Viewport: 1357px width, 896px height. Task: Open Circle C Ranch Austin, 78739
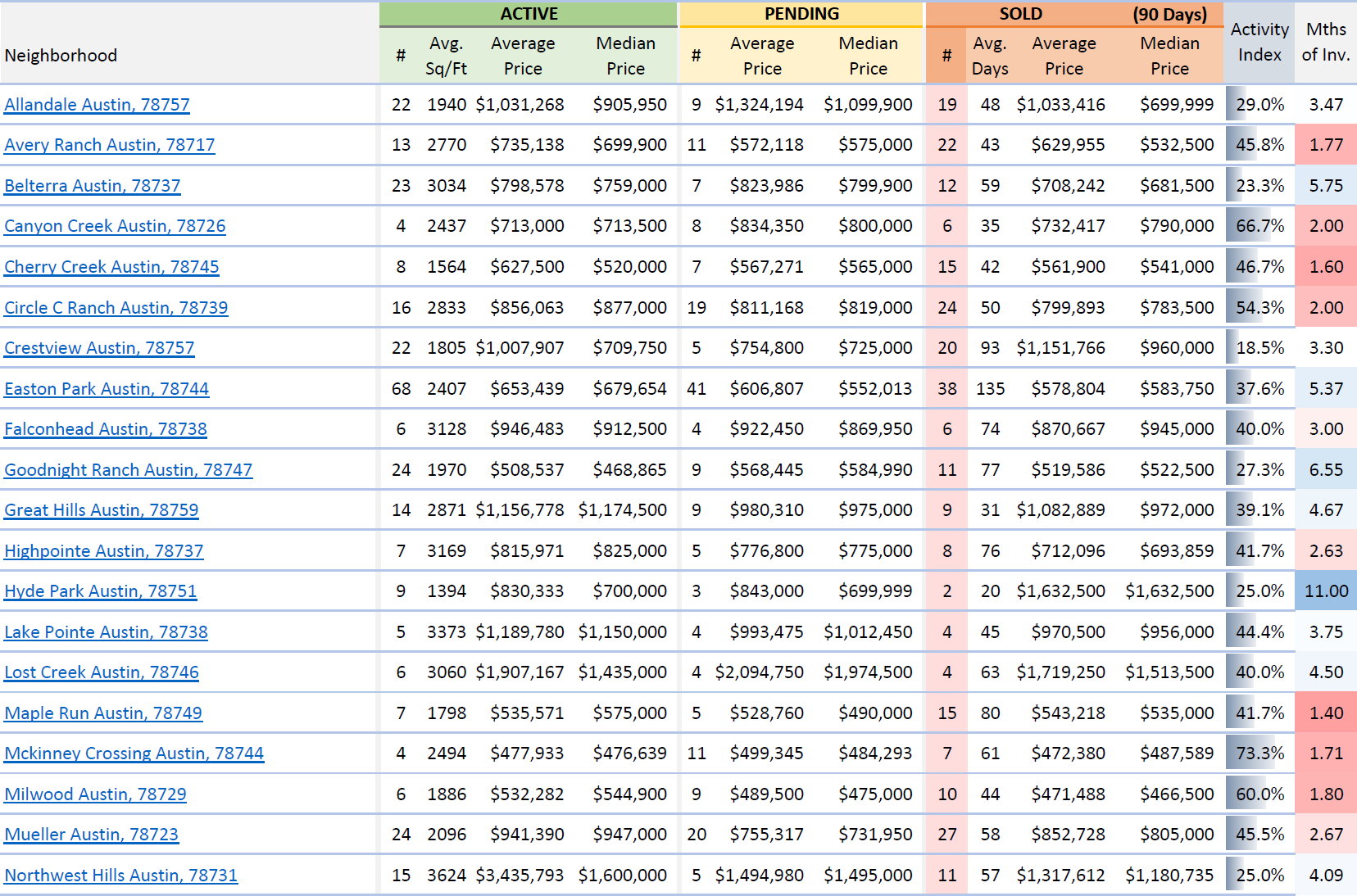coord(116,308)
